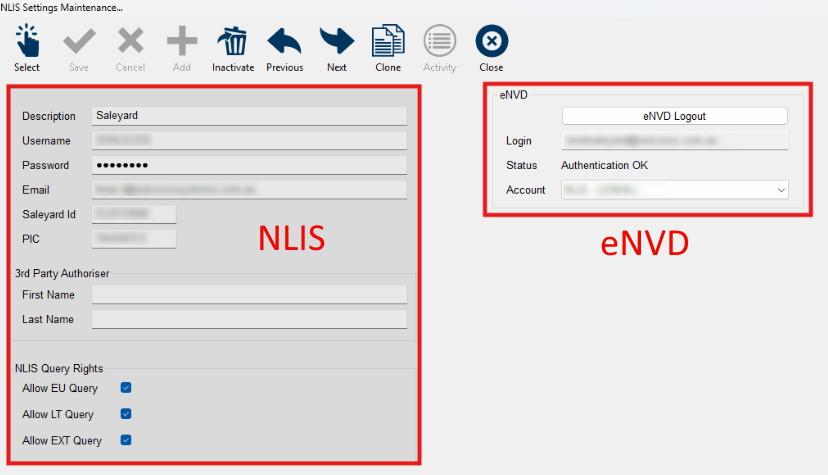Inactivate record using trash can icon
Screen dimensions: 828x475
(x=233, y=42)
